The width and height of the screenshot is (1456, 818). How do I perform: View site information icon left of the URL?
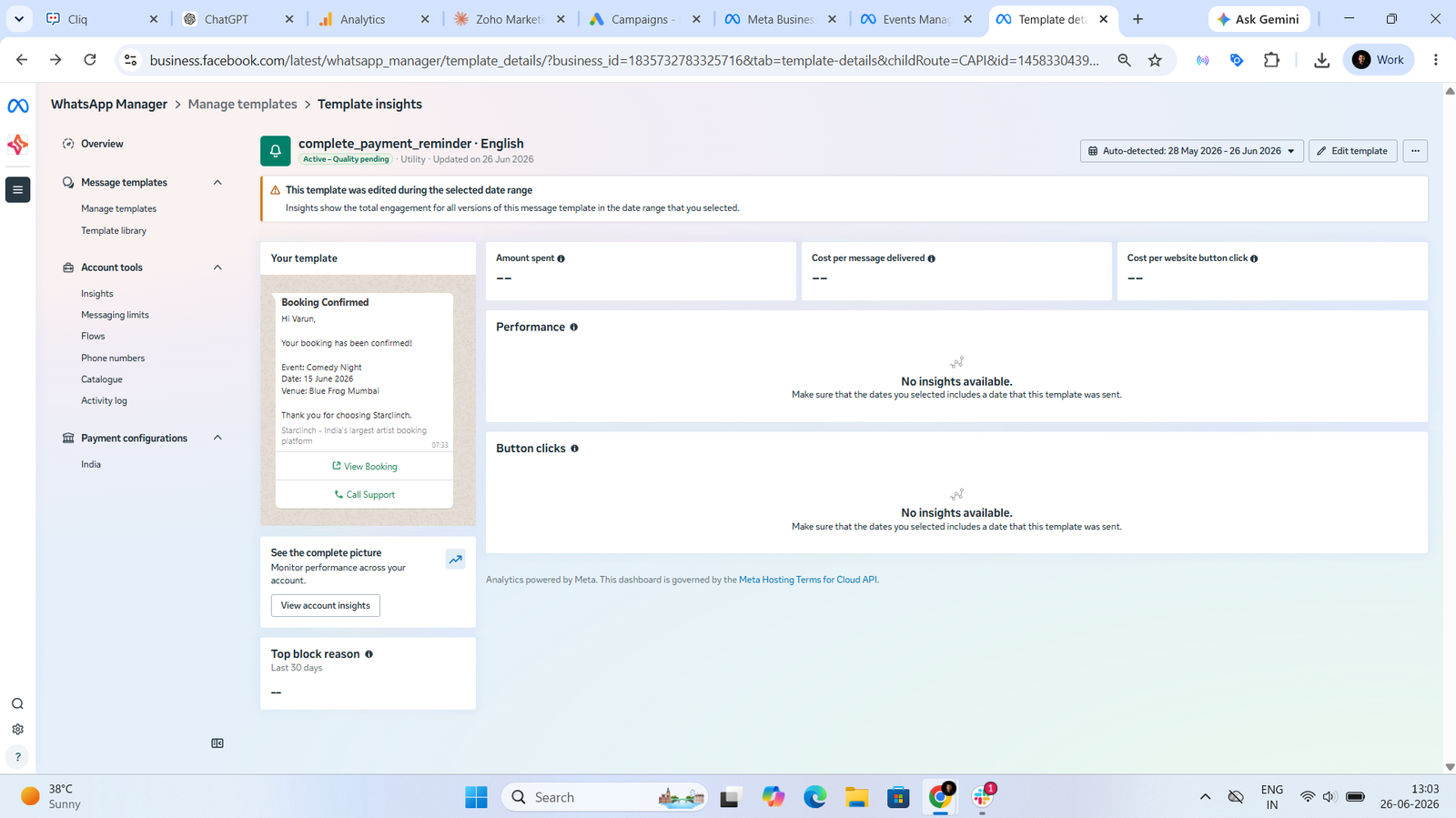coord(131,60)
